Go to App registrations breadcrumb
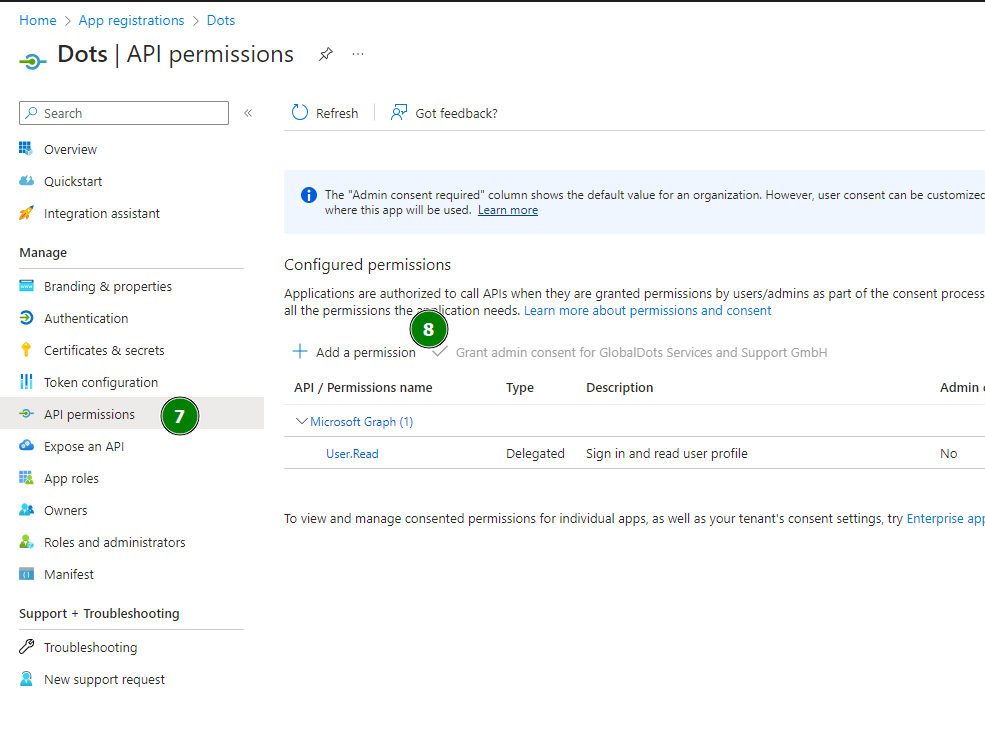Viewport: 985px width, 735px height. 131,21
